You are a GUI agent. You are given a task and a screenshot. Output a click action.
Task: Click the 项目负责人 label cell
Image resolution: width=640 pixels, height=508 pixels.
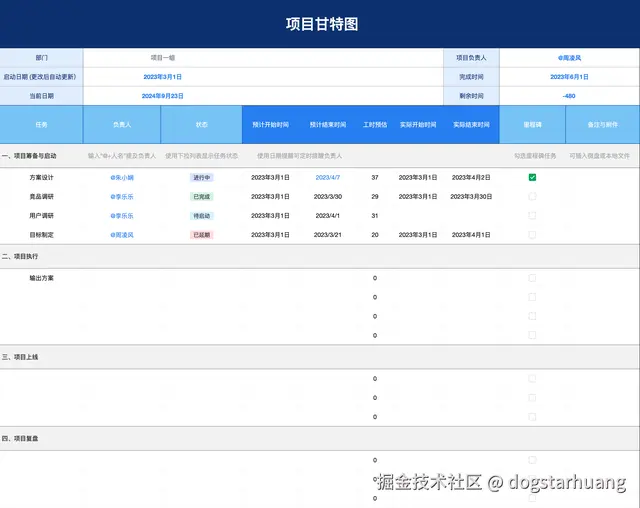(x=471, y=58)
